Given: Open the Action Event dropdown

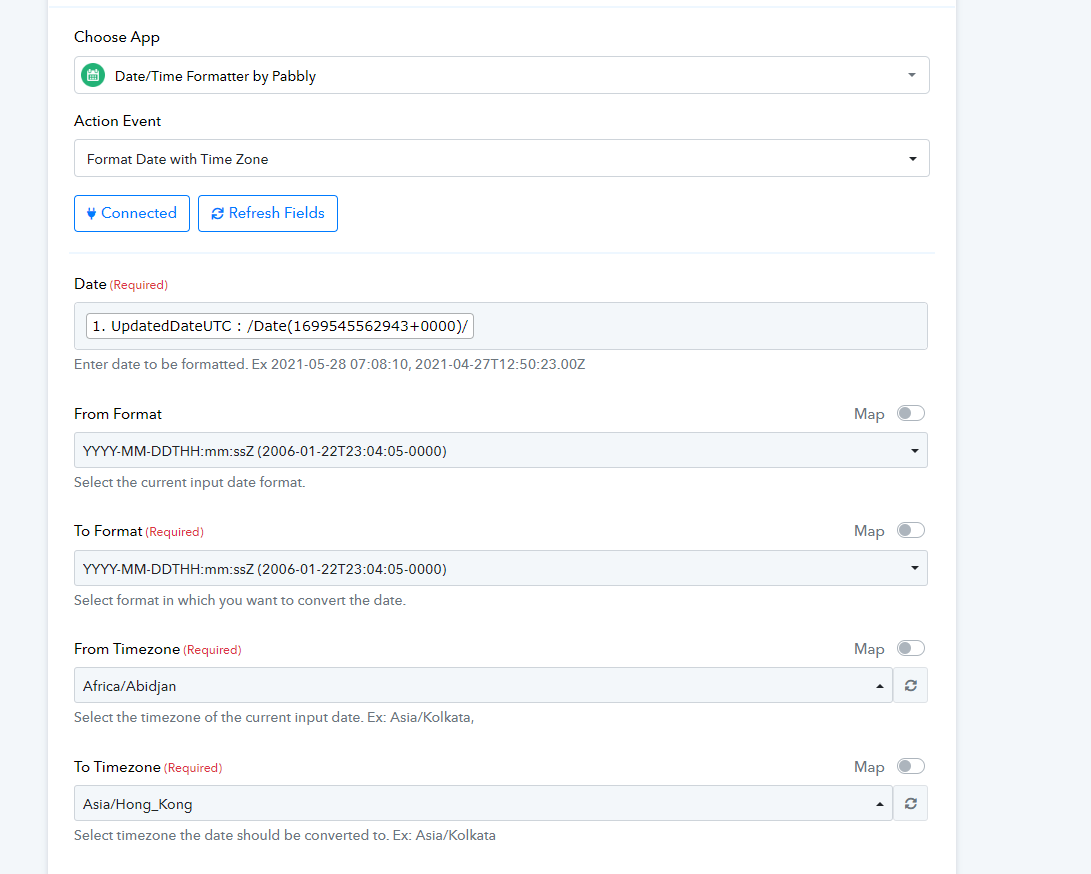Looking at the screenshot, I should [502, 159].
